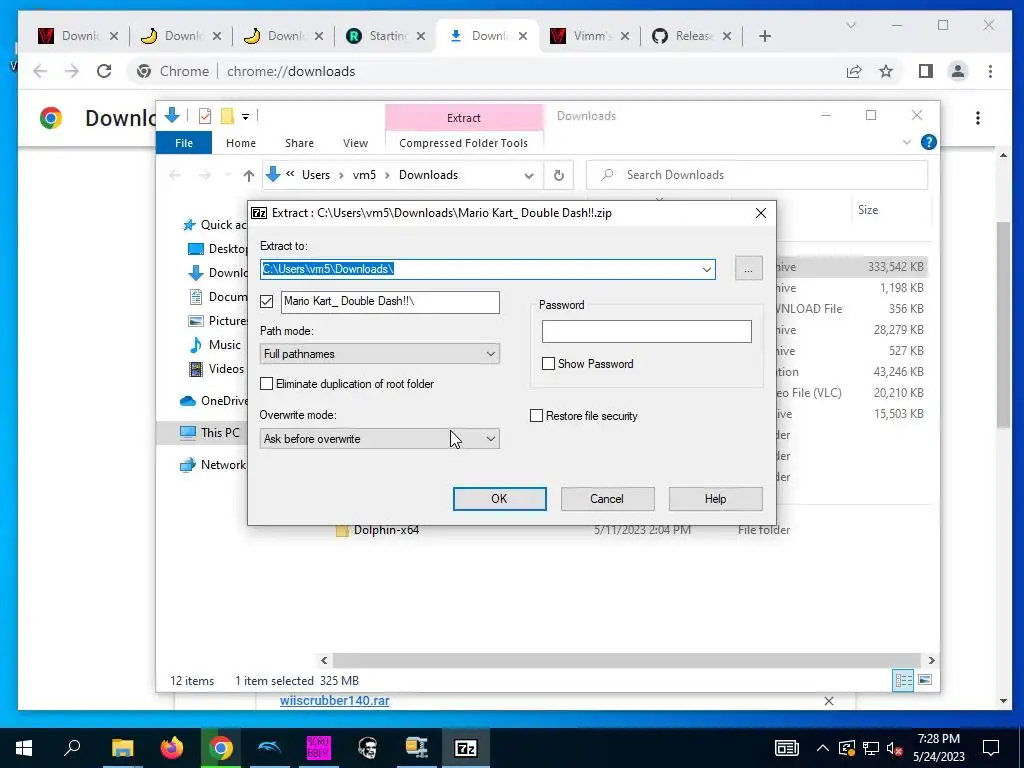This screenshot has width=1024, height=768.
Task: Open Chrome's three-dot menu
Action: click(990, 71)
